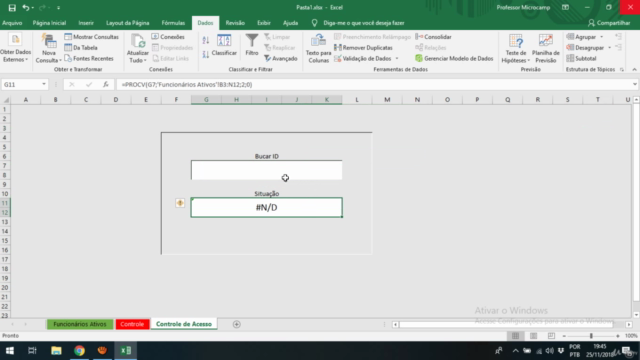Click the zoom slider handle
Image resolution: width=640 pixels, height=360 pixels.
(x=591, y=336)
